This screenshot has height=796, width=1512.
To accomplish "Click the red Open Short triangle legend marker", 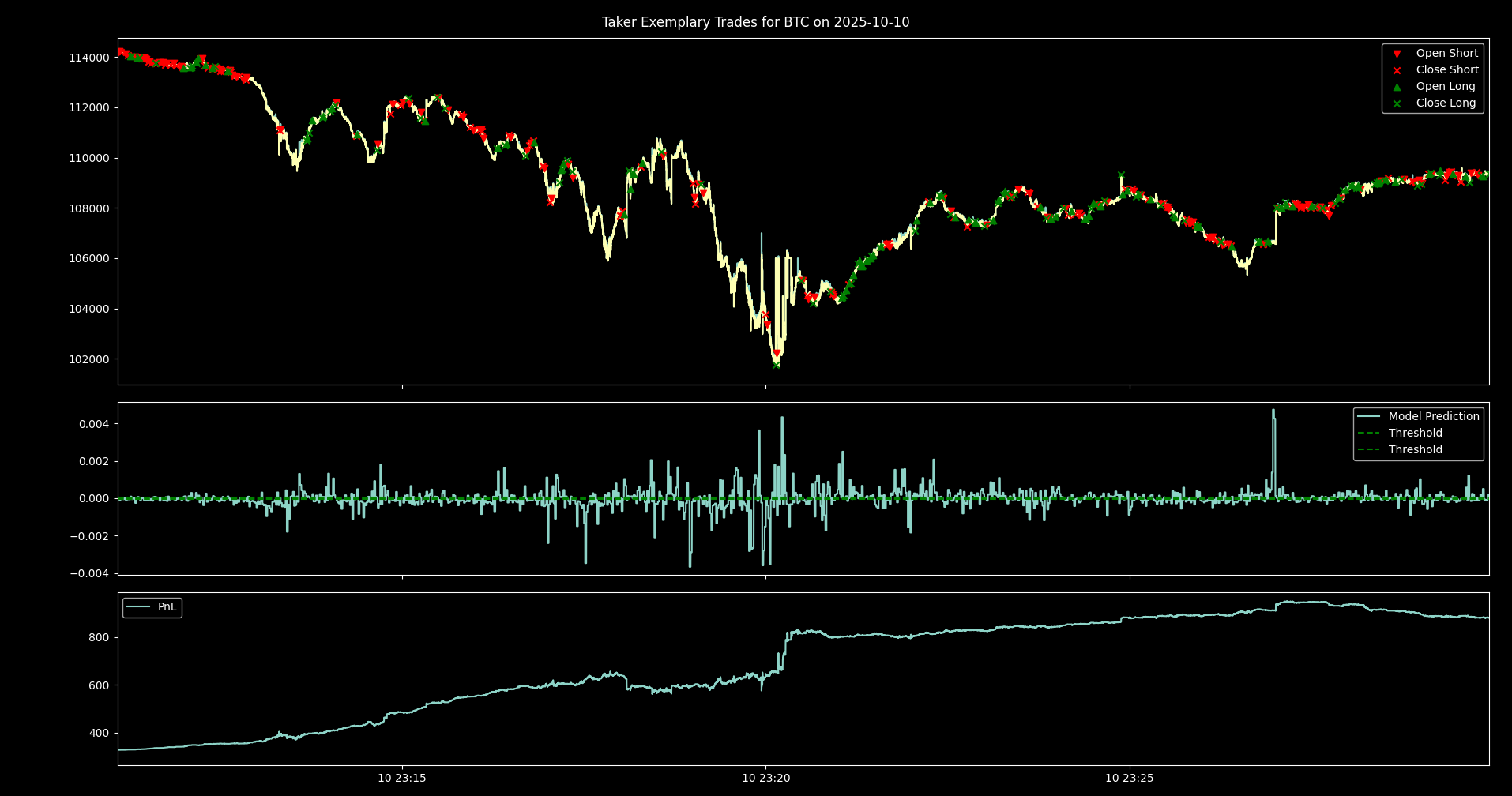I will click(1397, 54).
